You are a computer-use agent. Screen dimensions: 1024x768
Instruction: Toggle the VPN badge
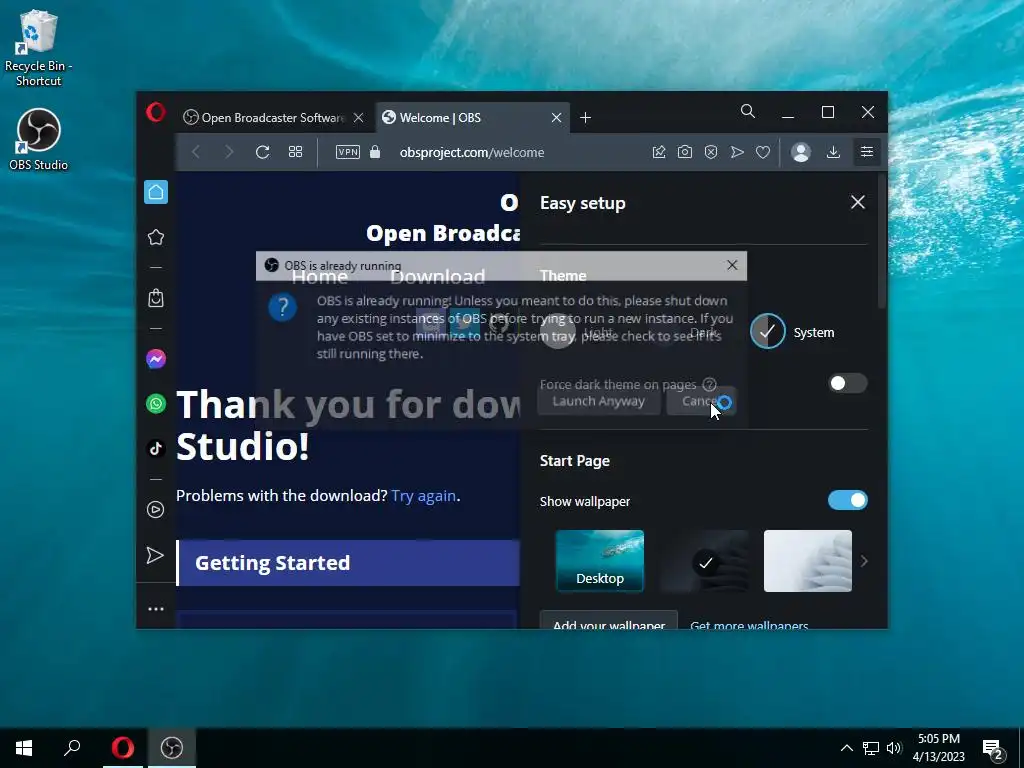pos(347,152)
